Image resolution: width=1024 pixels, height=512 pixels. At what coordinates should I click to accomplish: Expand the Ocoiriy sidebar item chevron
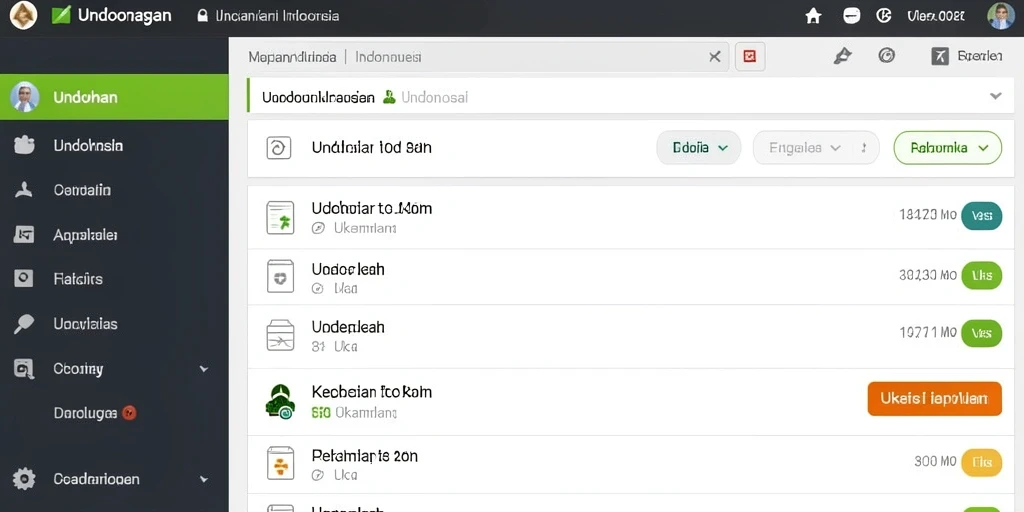point(204,369)
